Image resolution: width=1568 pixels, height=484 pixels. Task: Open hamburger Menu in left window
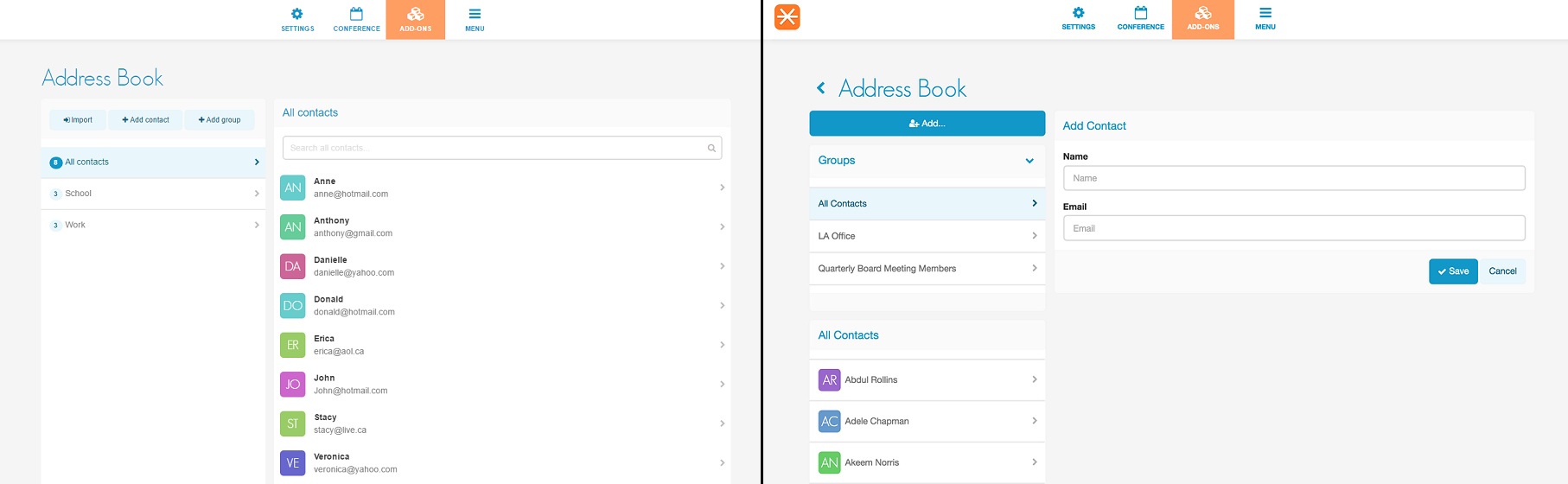tap(475, 19)
